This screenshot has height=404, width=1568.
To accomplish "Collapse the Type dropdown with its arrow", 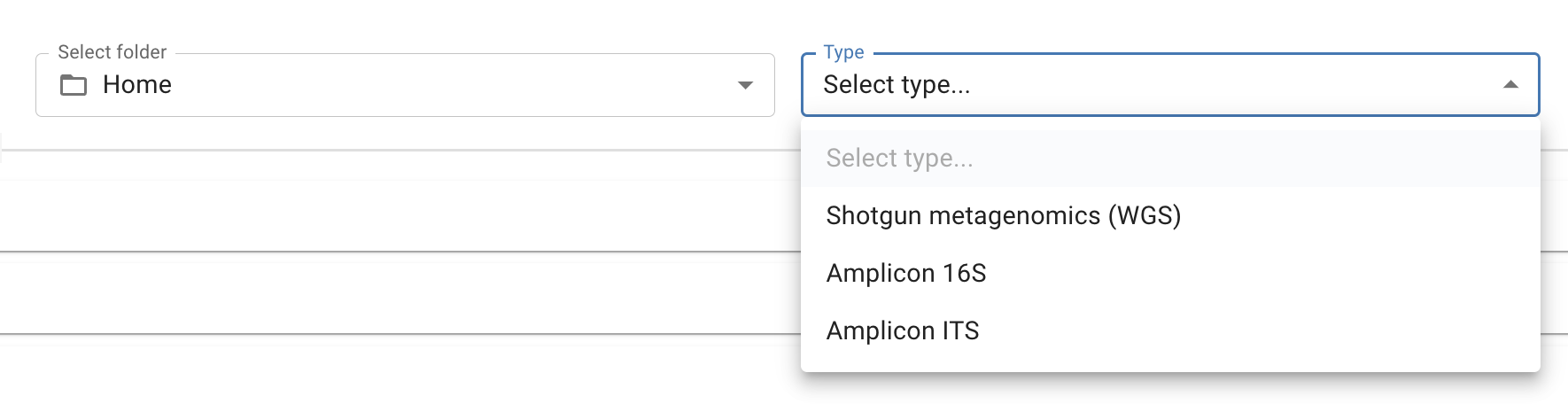I will 1510,85.
